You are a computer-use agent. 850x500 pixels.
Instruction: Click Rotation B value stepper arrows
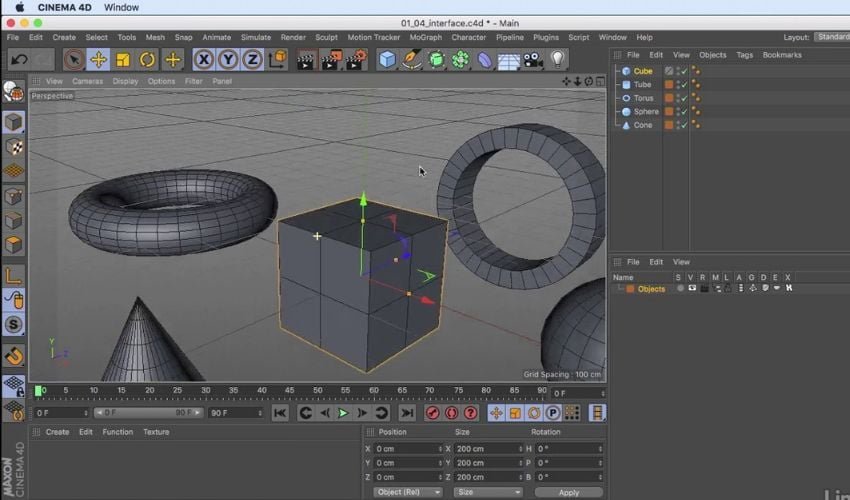tap(600, 477)
